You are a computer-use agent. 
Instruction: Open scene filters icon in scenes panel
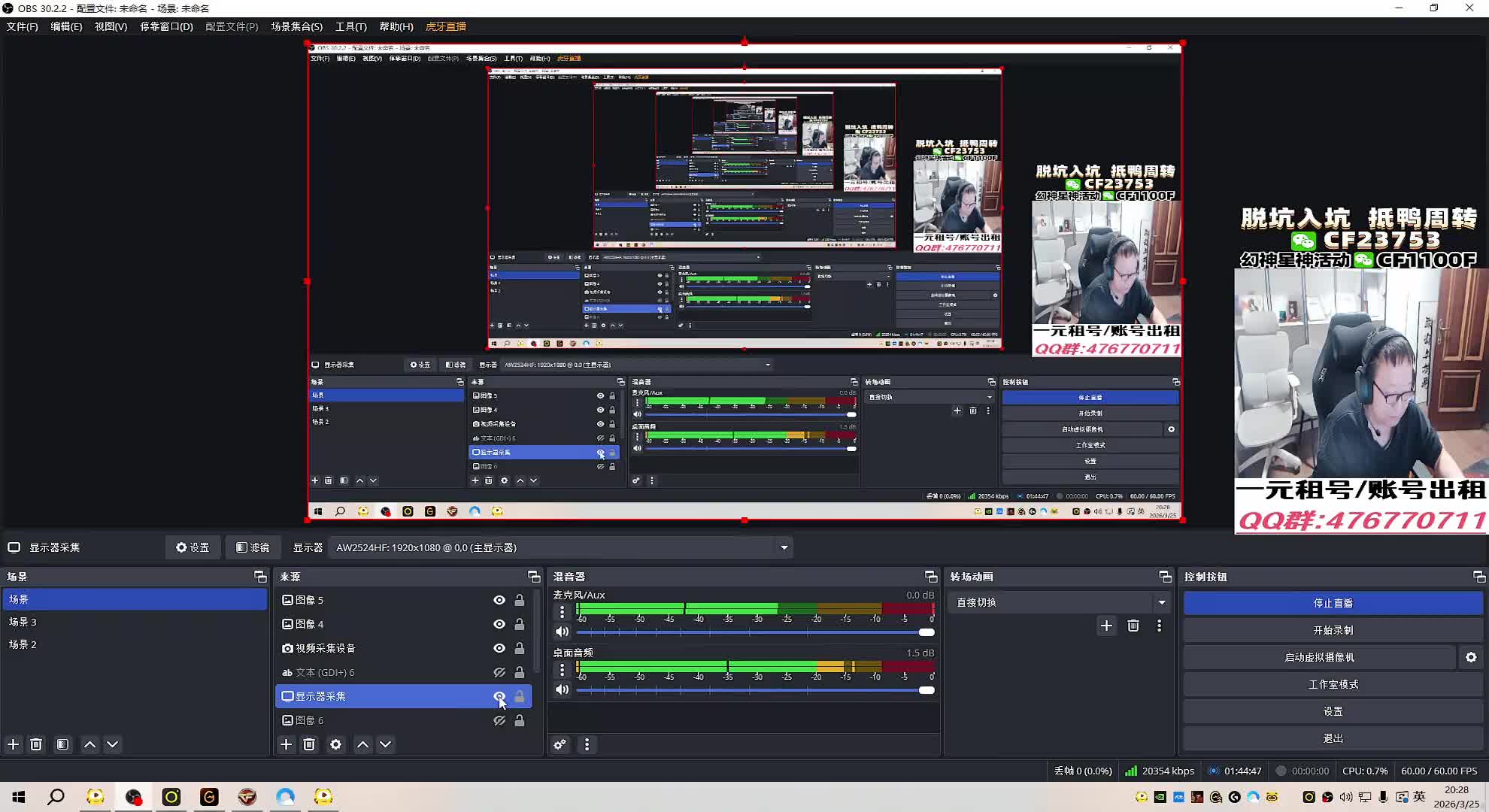62,744
